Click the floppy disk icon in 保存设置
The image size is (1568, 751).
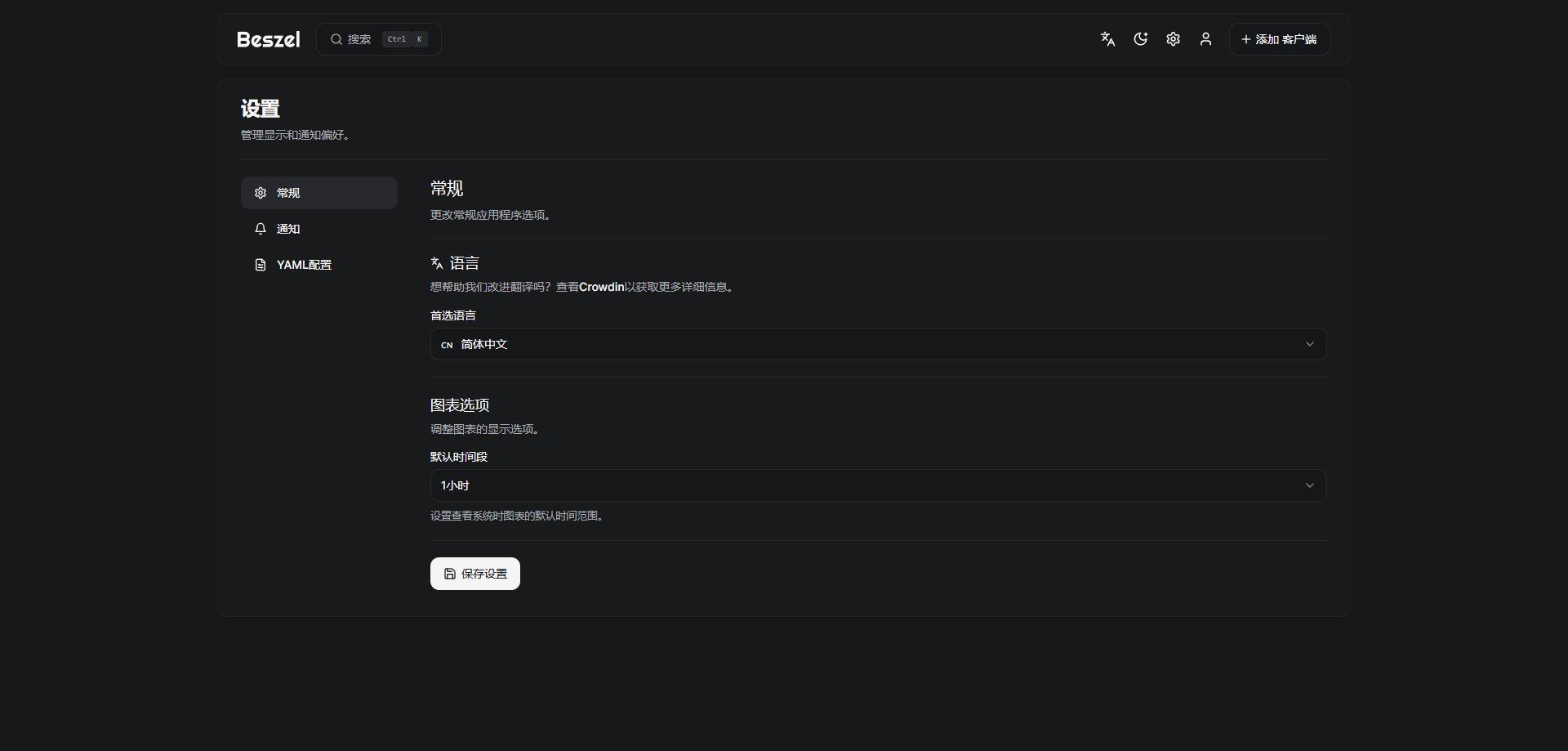pyautogui.click(x=449, y=574)
